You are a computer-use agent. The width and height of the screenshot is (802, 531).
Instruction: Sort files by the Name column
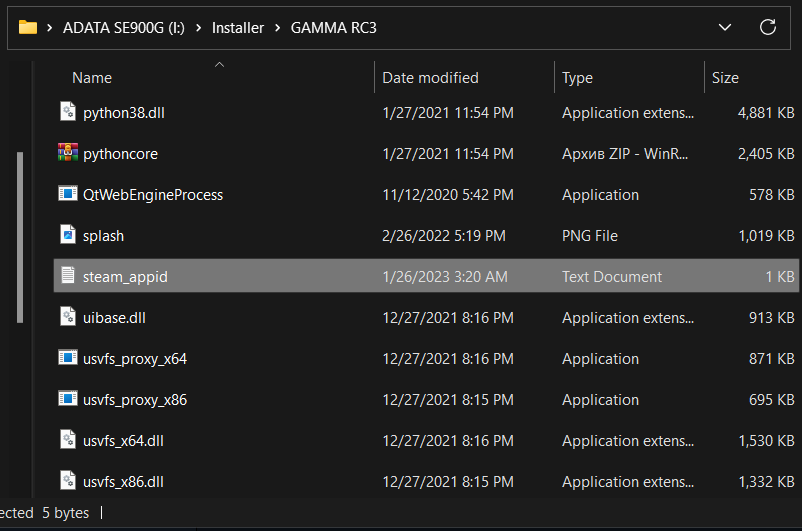click(x=92, y=78)
